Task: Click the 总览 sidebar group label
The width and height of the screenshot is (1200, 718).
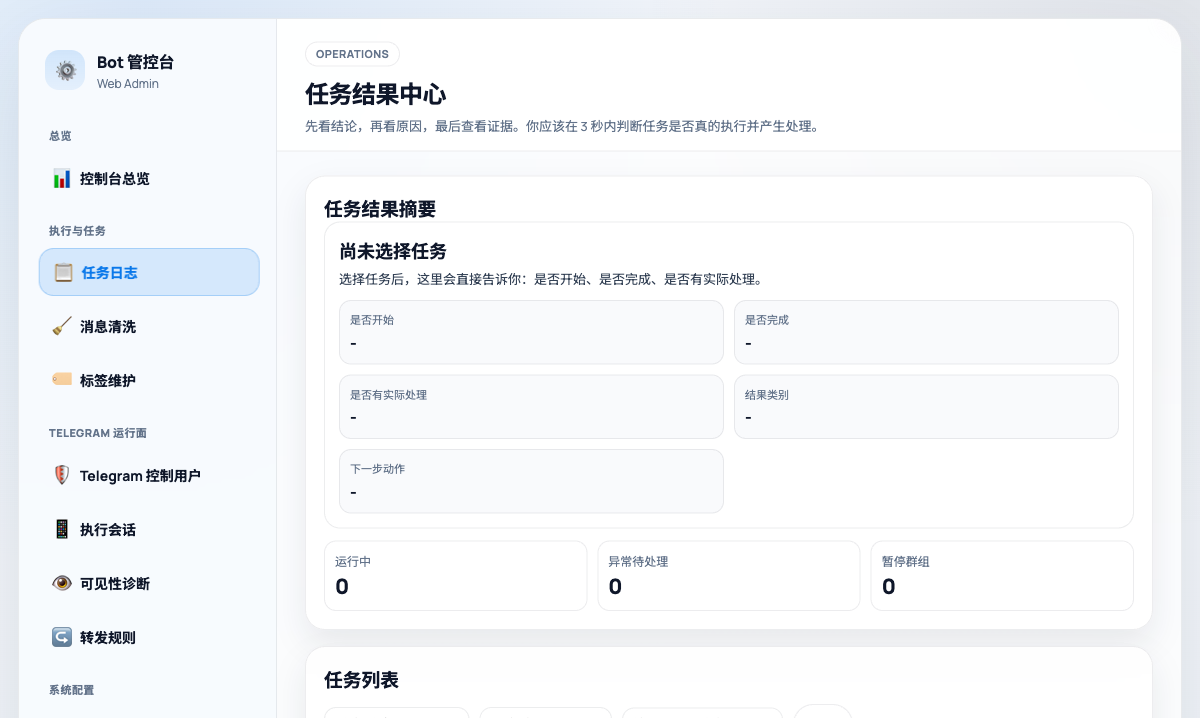Action: pos(60,136)
